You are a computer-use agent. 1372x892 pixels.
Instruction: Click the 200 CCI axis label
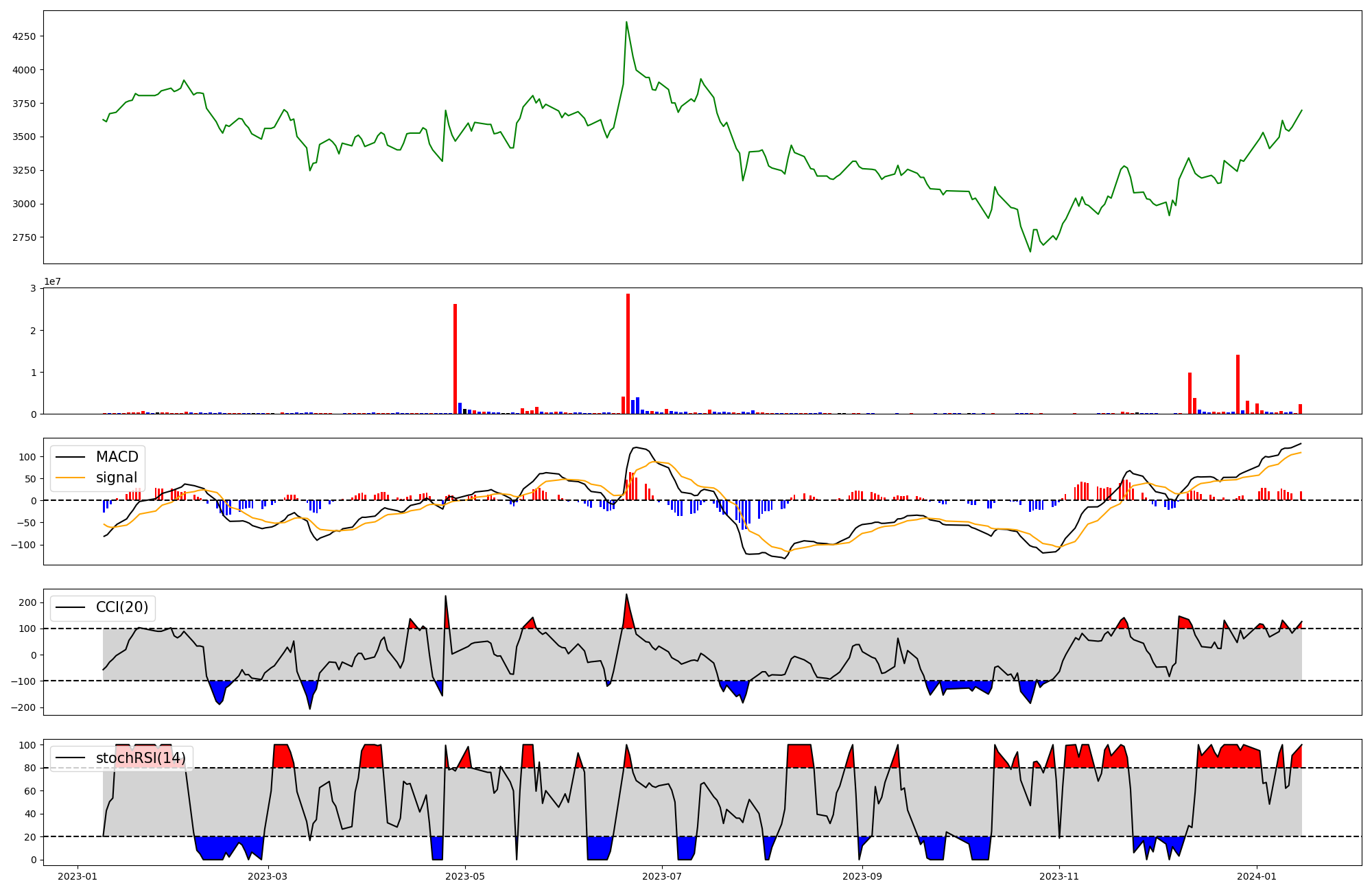pyautogui.click(x=28, y=602)
